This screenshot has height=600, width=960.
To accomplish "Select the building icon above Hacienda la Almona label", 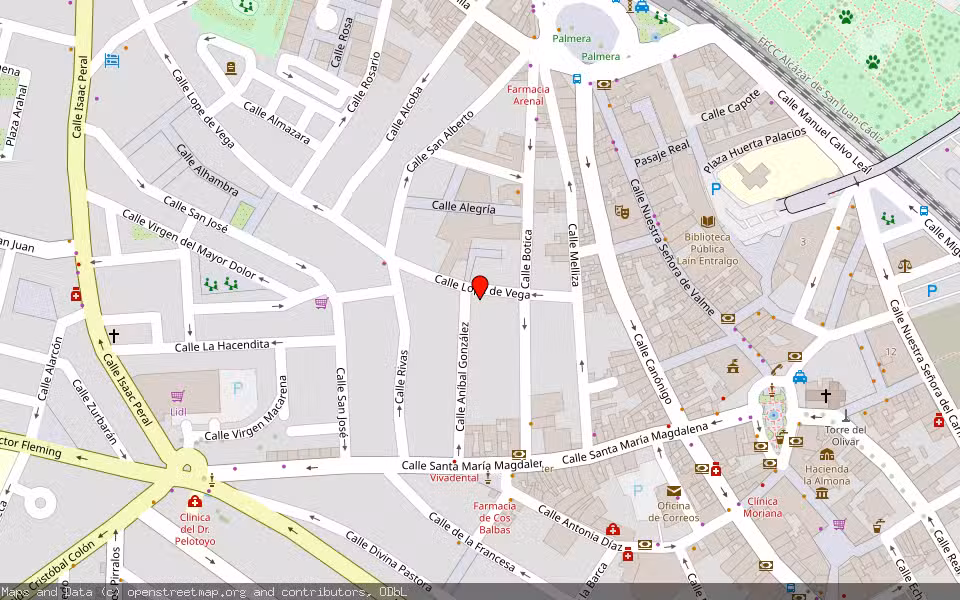I will tap(827, 454).
